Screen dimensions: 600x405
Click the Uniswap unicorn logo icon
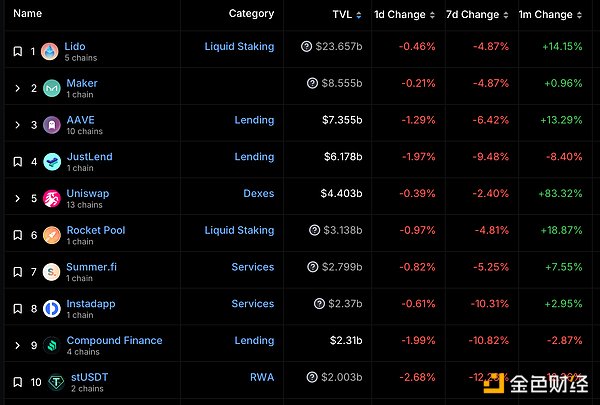click(50, 199)
